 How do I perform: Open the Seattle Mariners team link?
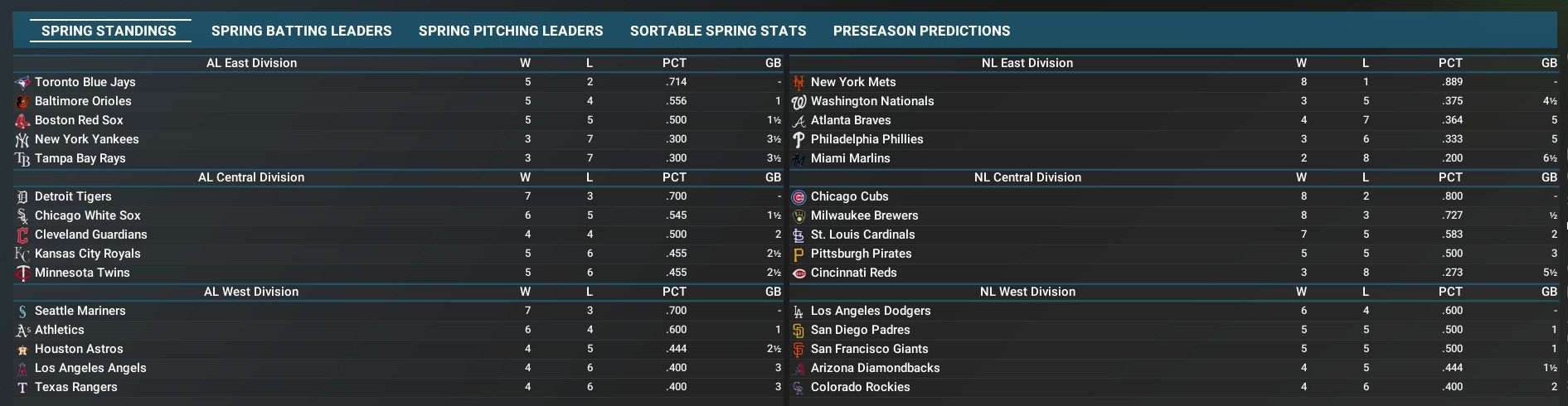click(x=80, y=311)
